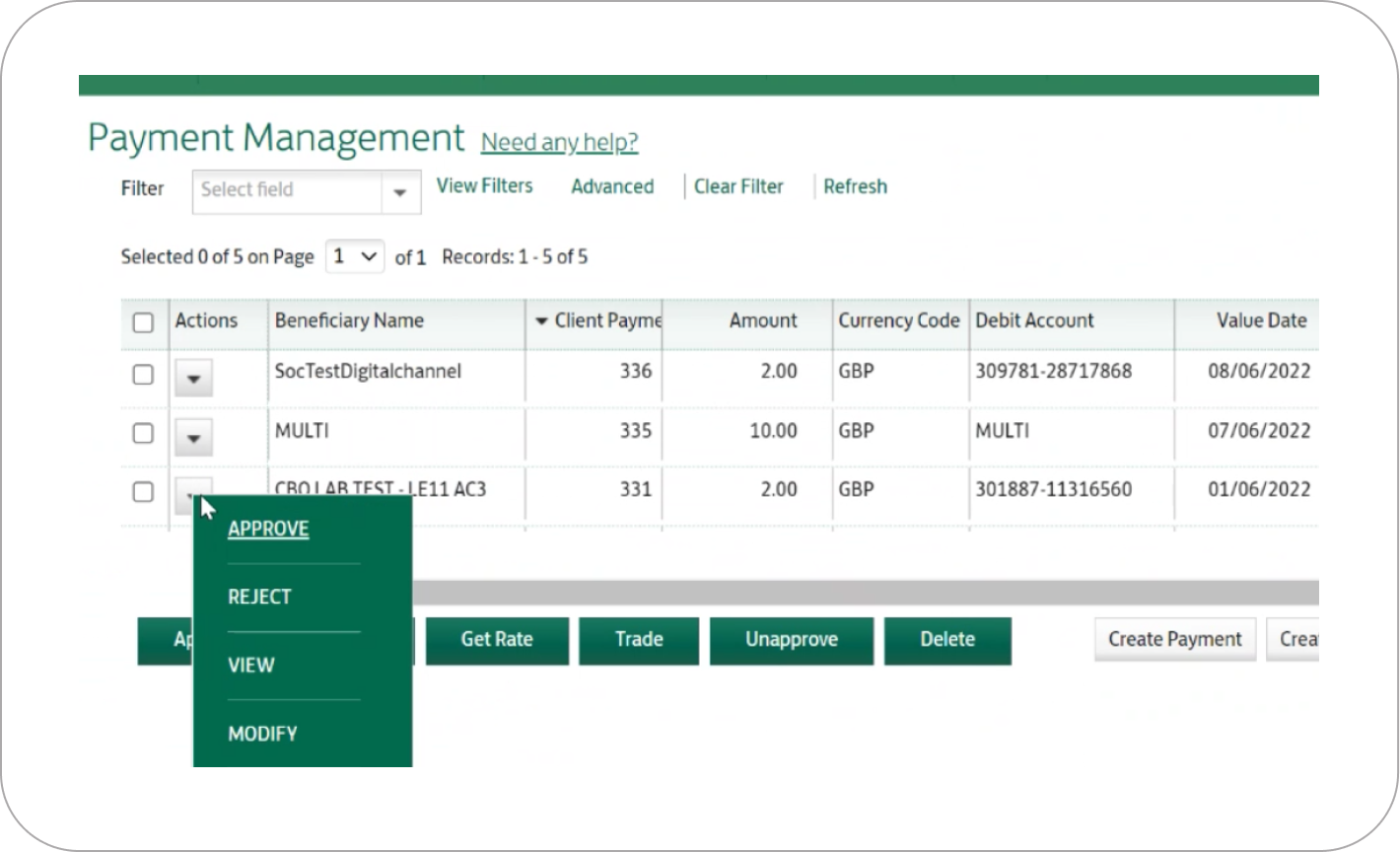Open the Need any help? link
This screenshot has width=1400, height=852.
pos(559,142)
